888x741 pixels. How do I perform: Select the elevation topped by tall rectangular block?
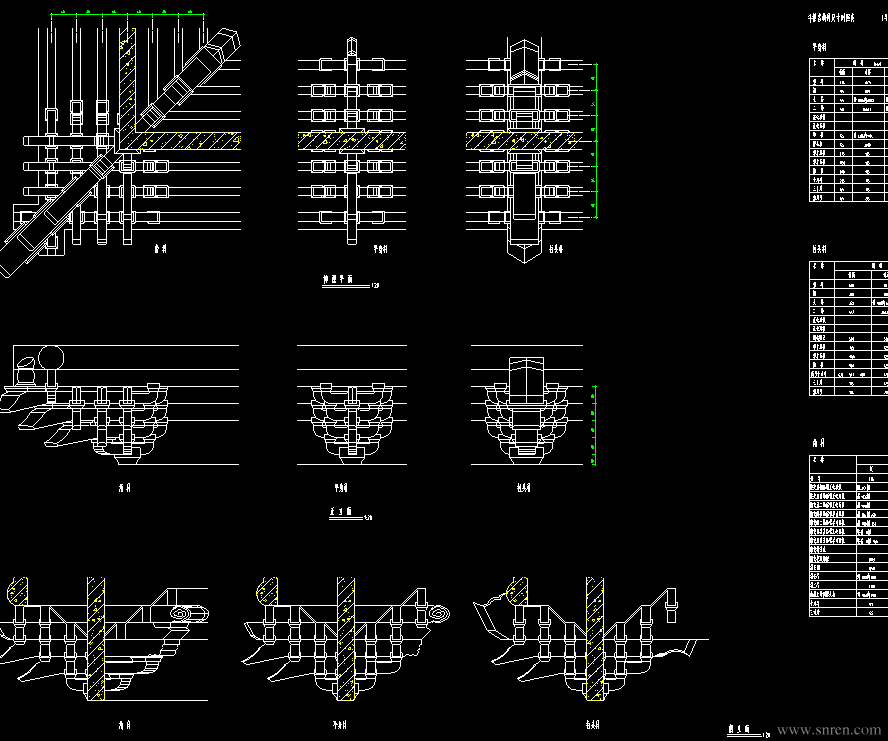click(x=527, y=404)
